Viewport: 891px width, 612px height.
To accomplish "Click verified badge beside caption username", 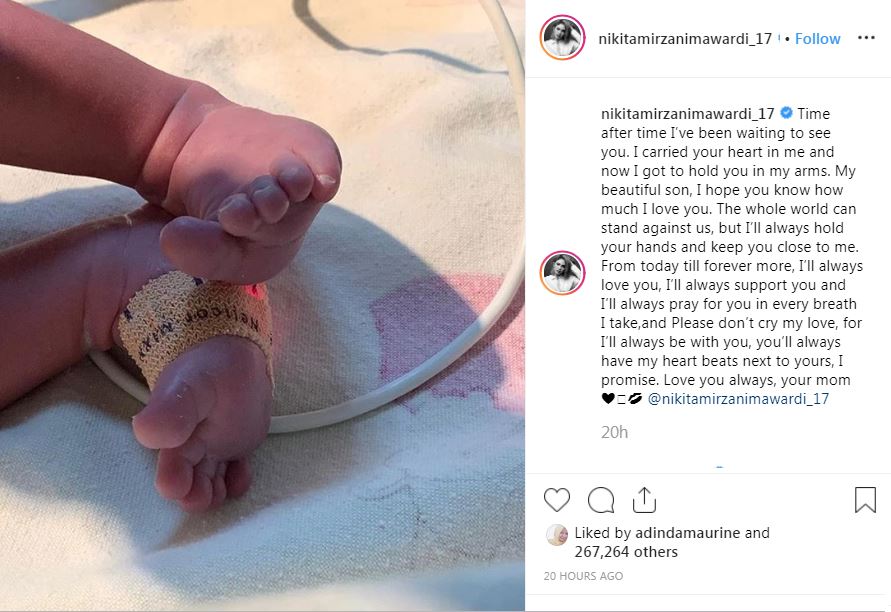I will [786, 113].
